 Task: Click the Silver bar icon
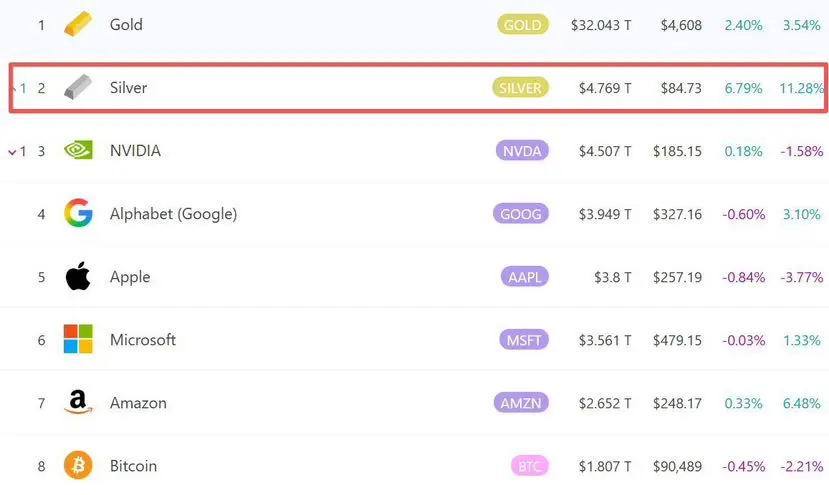[78, 88]
